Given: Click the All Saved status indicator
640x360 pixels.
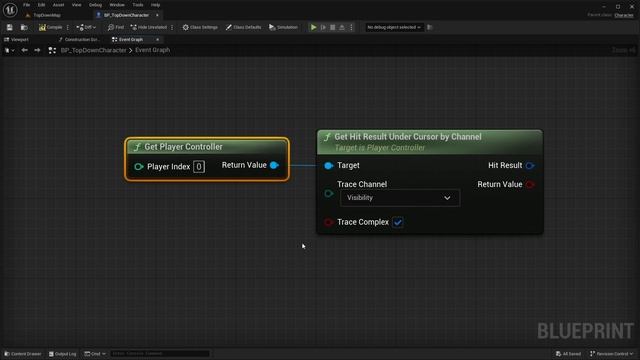Looking at the screenshot, I should coord(568,354).
